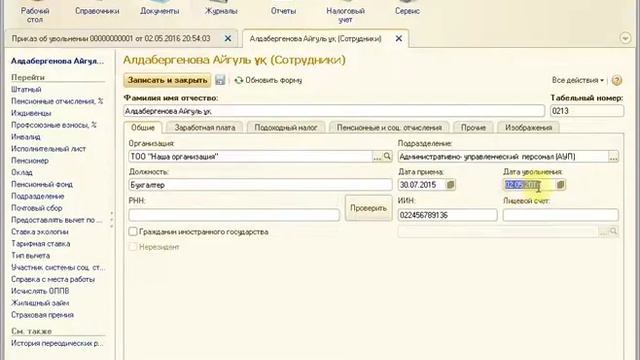Open История периодических р... link
Viewport: 640px width, 360px height.
pyautogui.click(x=57, y=343)
